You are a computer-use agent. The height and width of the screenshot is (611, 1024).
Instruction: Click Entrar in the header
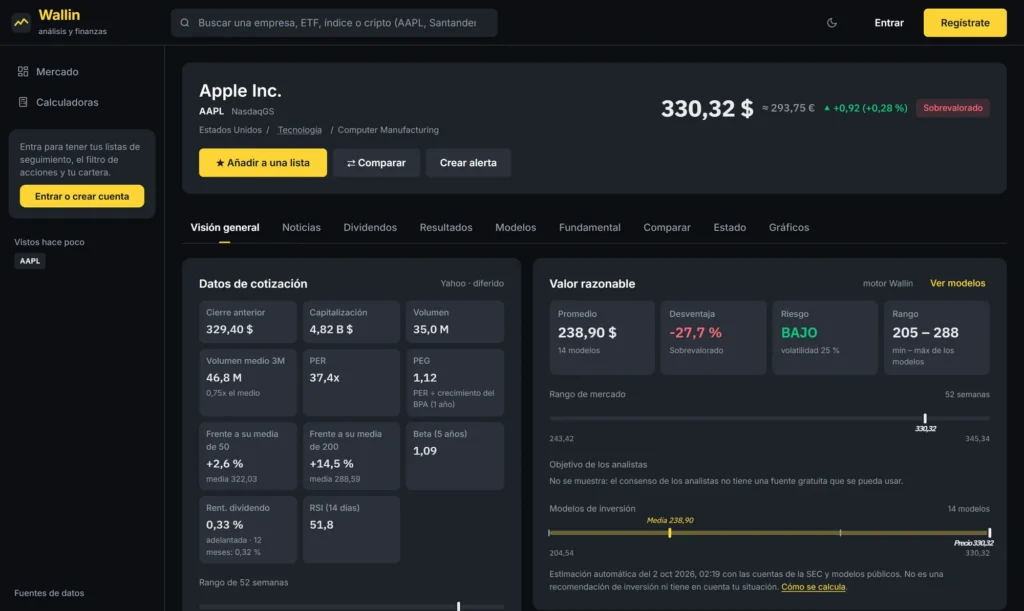click(889, 23)
